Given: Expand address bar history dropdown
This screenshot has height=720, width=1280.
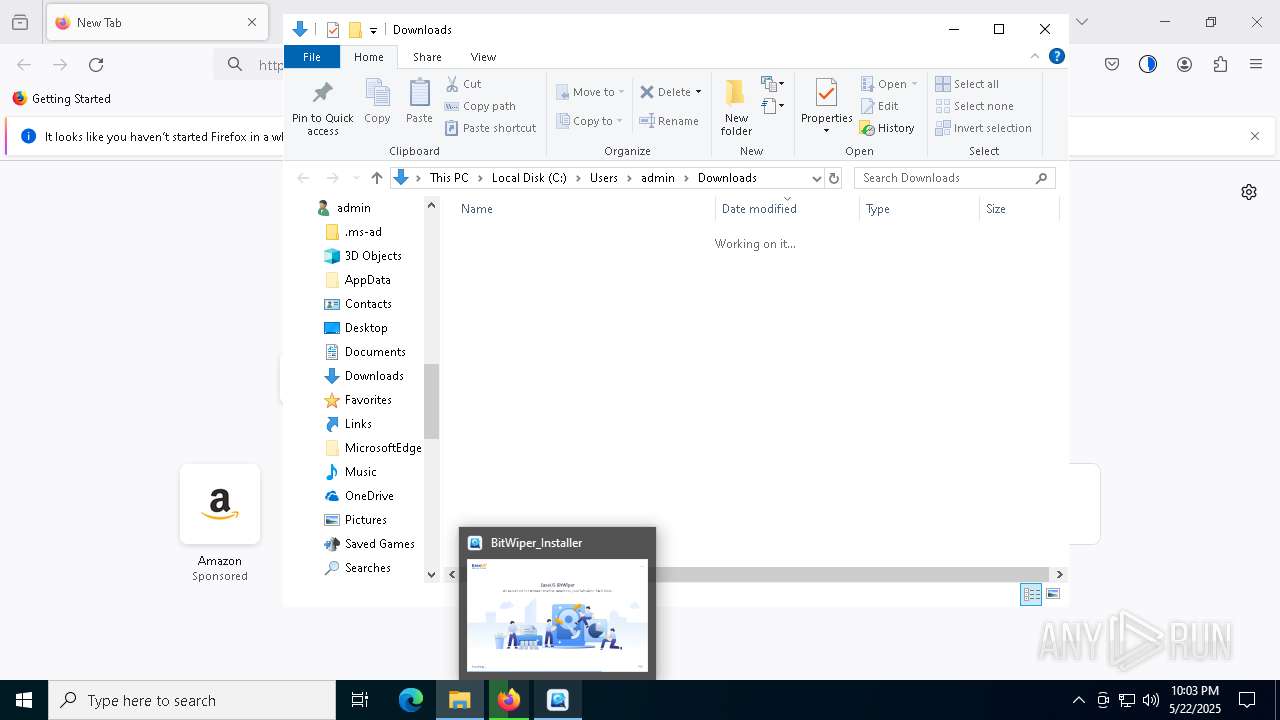Looking at the screenshot, I should pyautogui.click(x=816, y=178).
